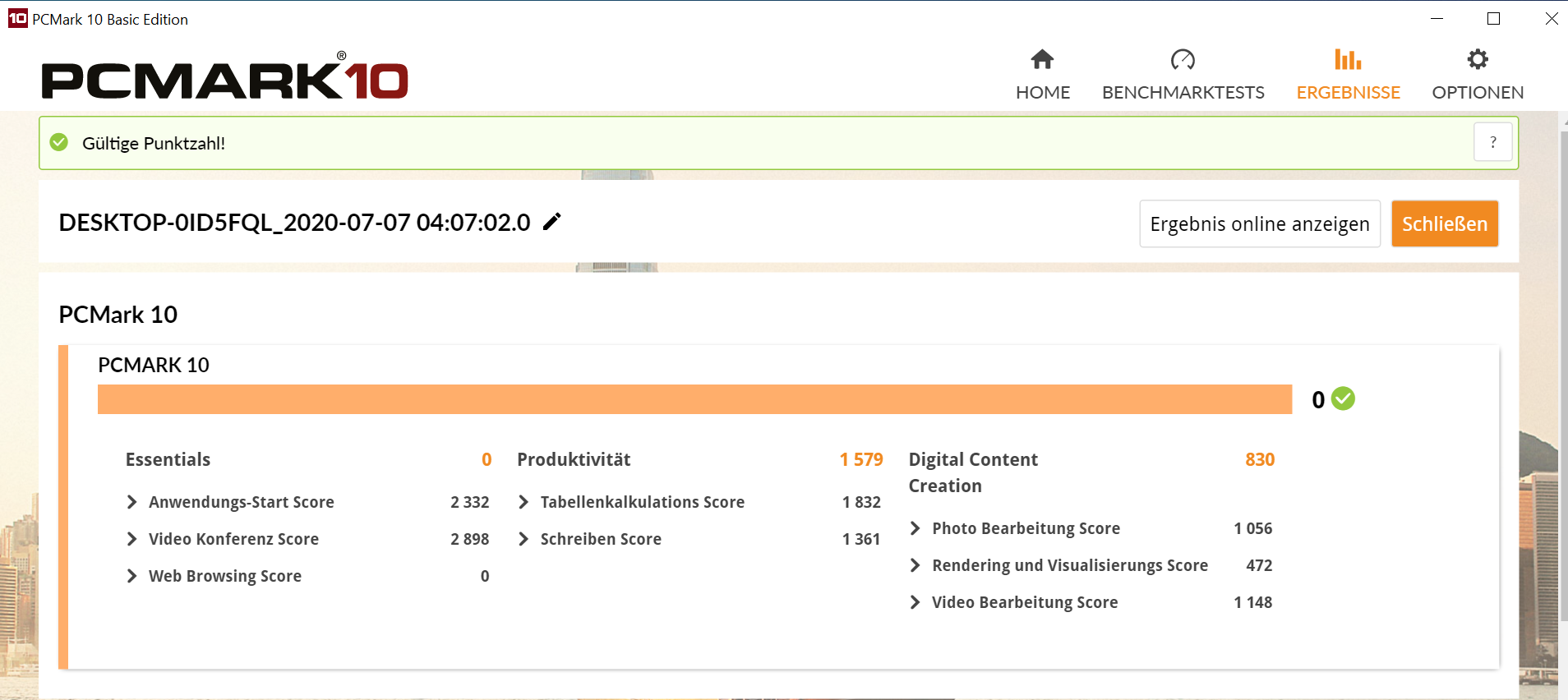Click the Digital Content Creation heading

tap(973, 472)
